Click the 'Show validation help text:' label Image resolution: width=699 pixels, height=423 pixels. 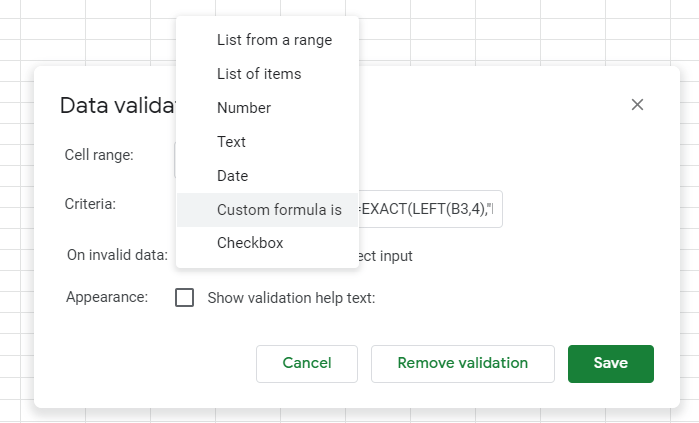pos(291,298)
